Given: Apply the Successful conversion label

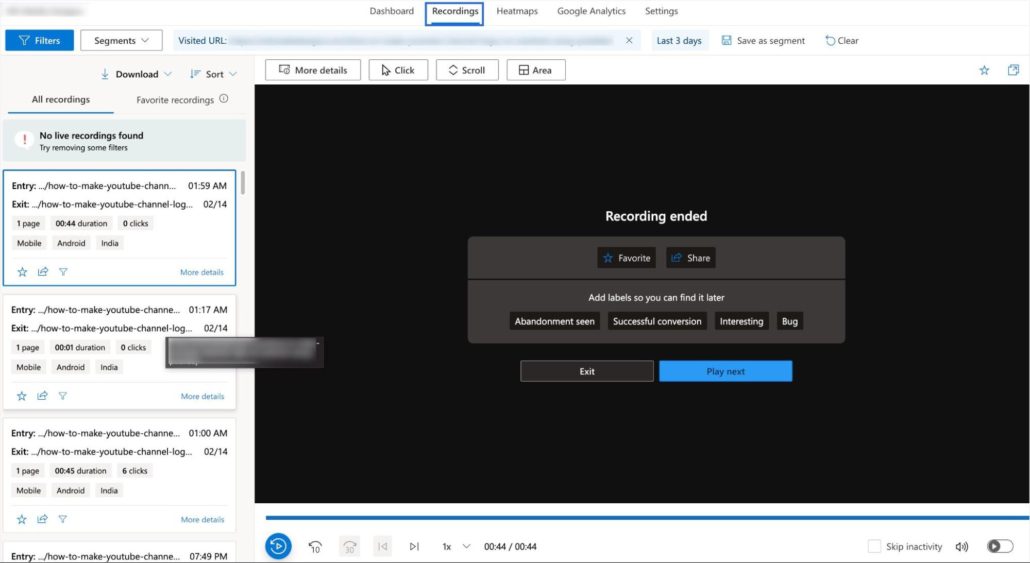Looking at the screenshot, I should pos(657,321).
